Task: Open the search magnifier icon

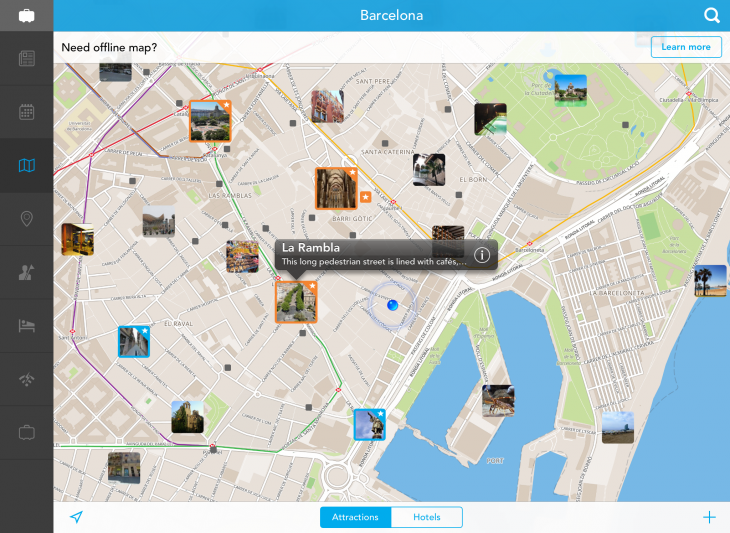Action: pyautogui.click(x=712, y=15)
